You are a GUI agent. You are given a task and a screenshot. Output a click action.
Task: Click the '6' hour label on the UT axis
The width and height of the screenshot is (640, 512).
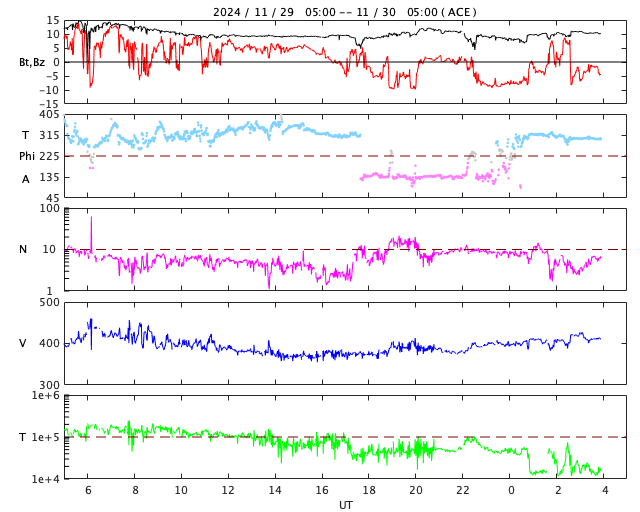pos(88,490)
